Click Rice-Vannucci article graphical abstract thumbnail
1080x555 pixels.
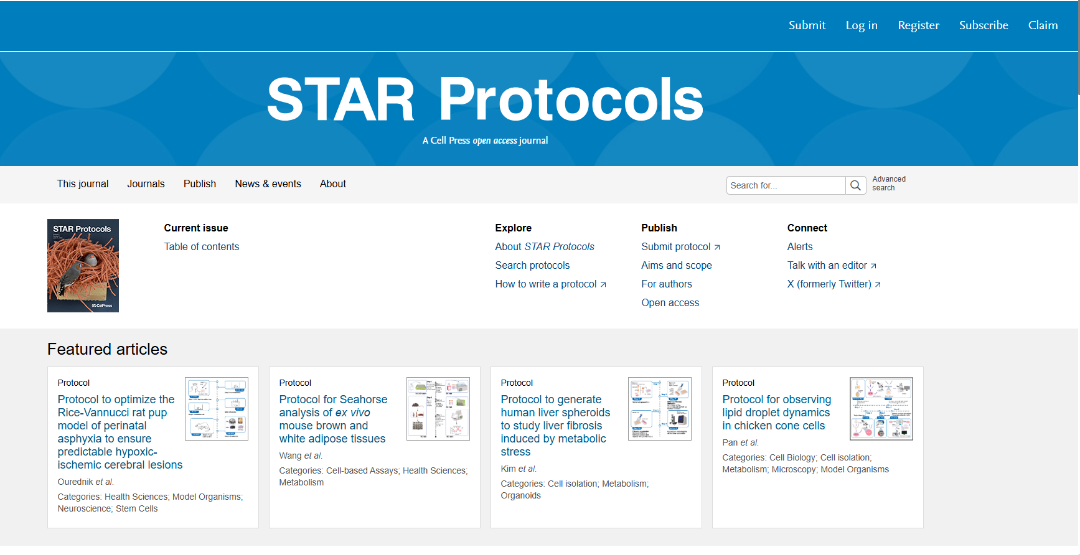click(x=217, y=409)
